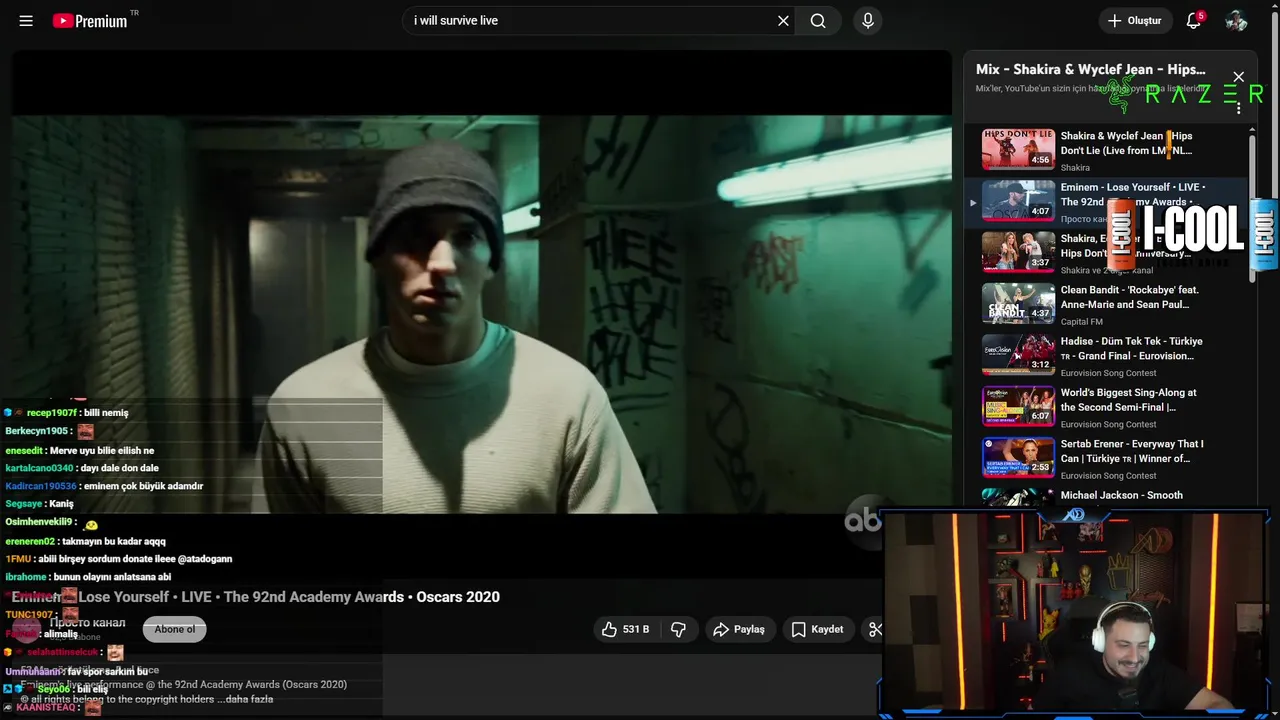
Task: Play Shakira 3:37 anniversary video thumbnail
Action: [x=1018, y=252]
